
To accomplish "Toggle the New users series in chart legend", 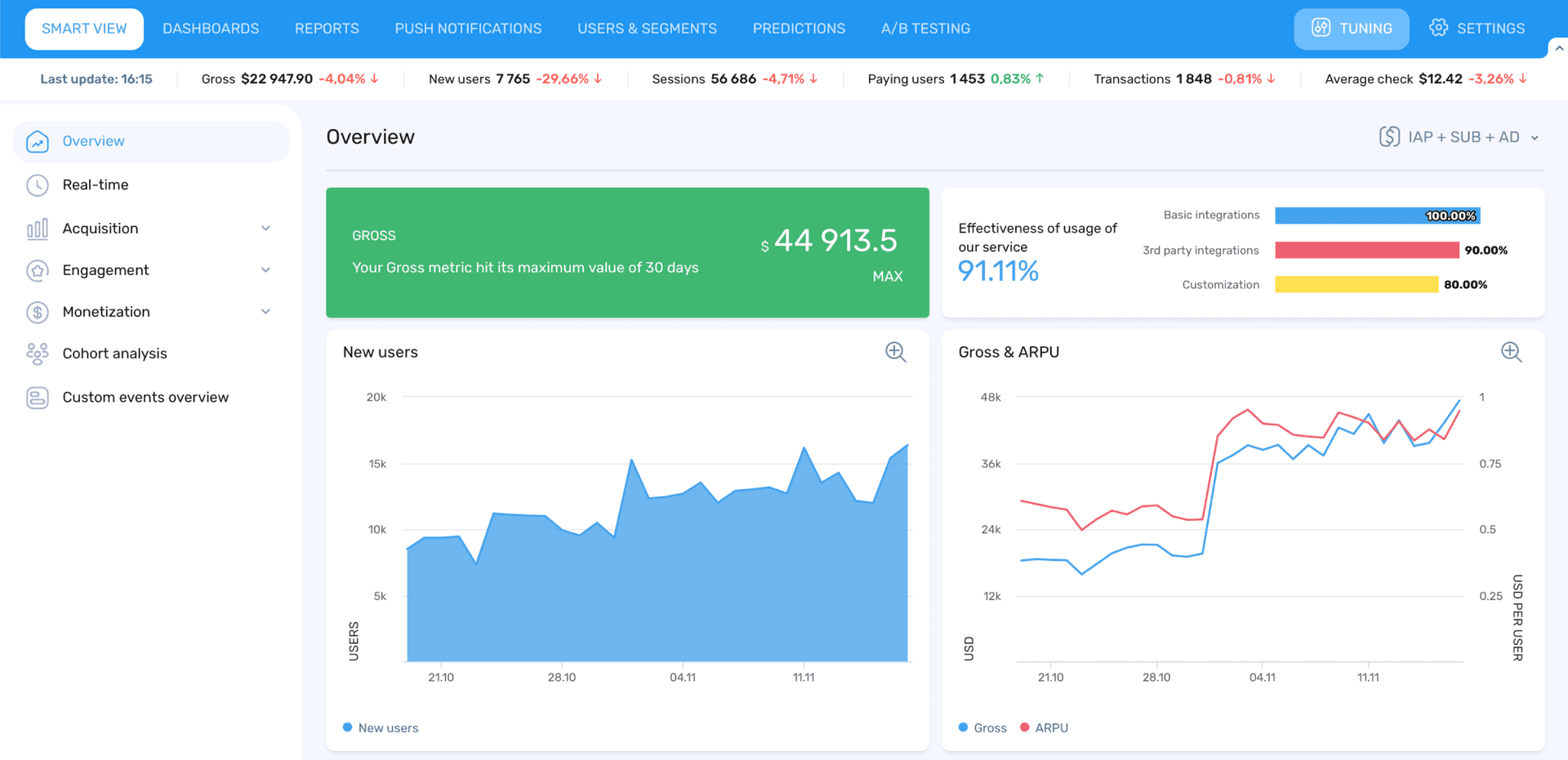I will pos(380,727).
